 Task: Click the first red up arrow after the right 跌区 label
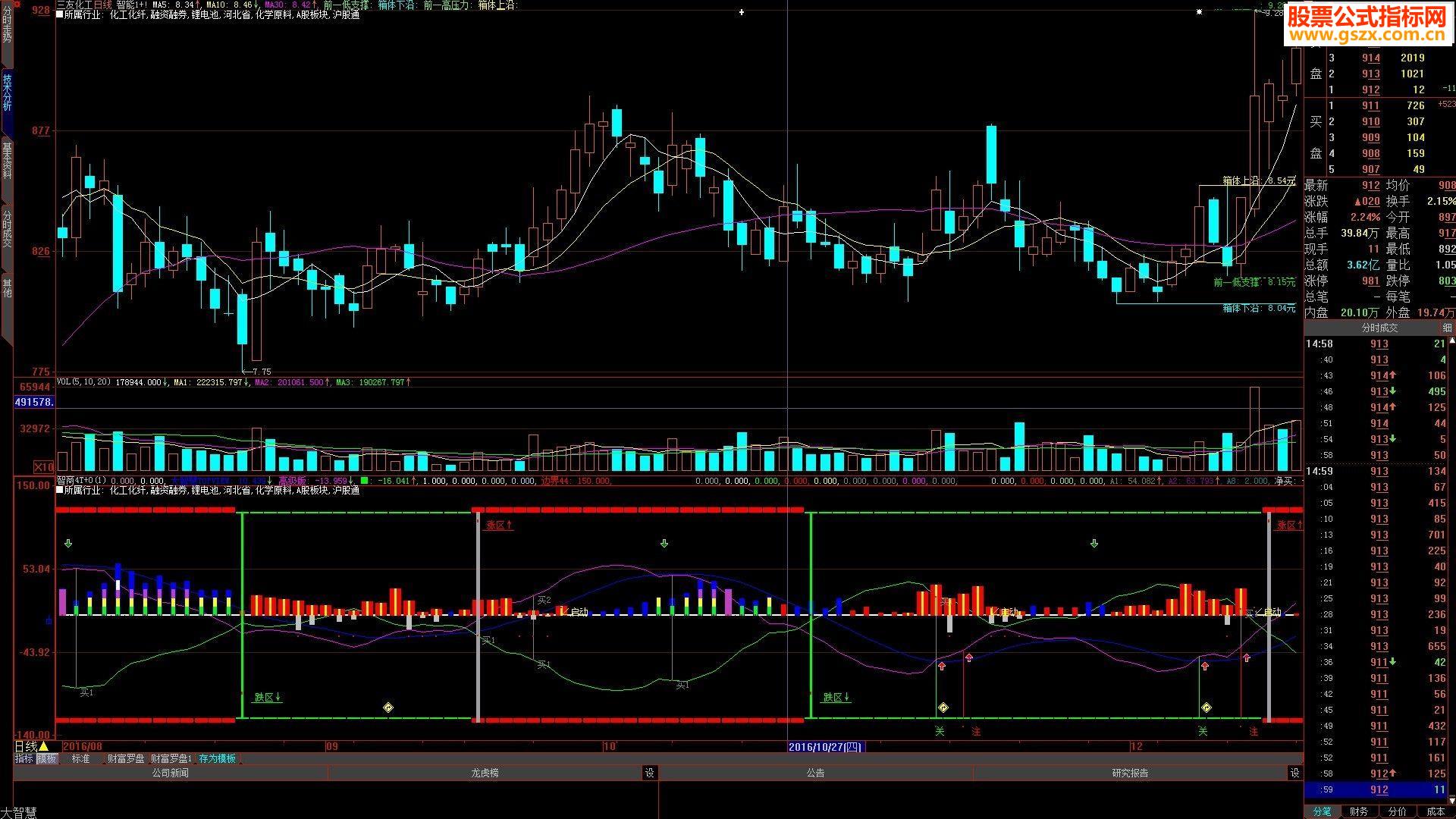point(942,666)
